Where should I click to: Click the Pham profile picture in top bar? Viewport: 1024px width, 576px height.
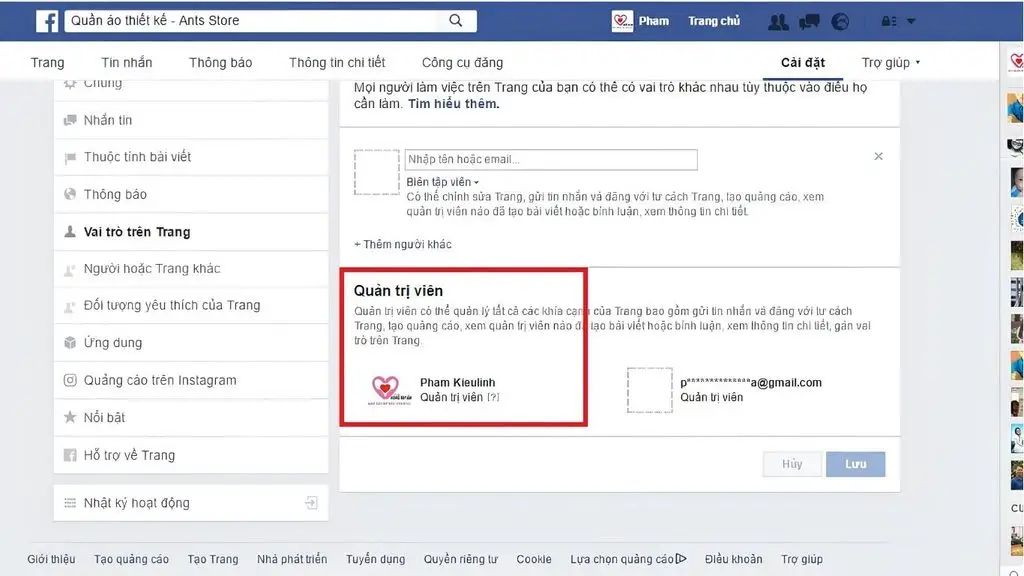point(622,21)
